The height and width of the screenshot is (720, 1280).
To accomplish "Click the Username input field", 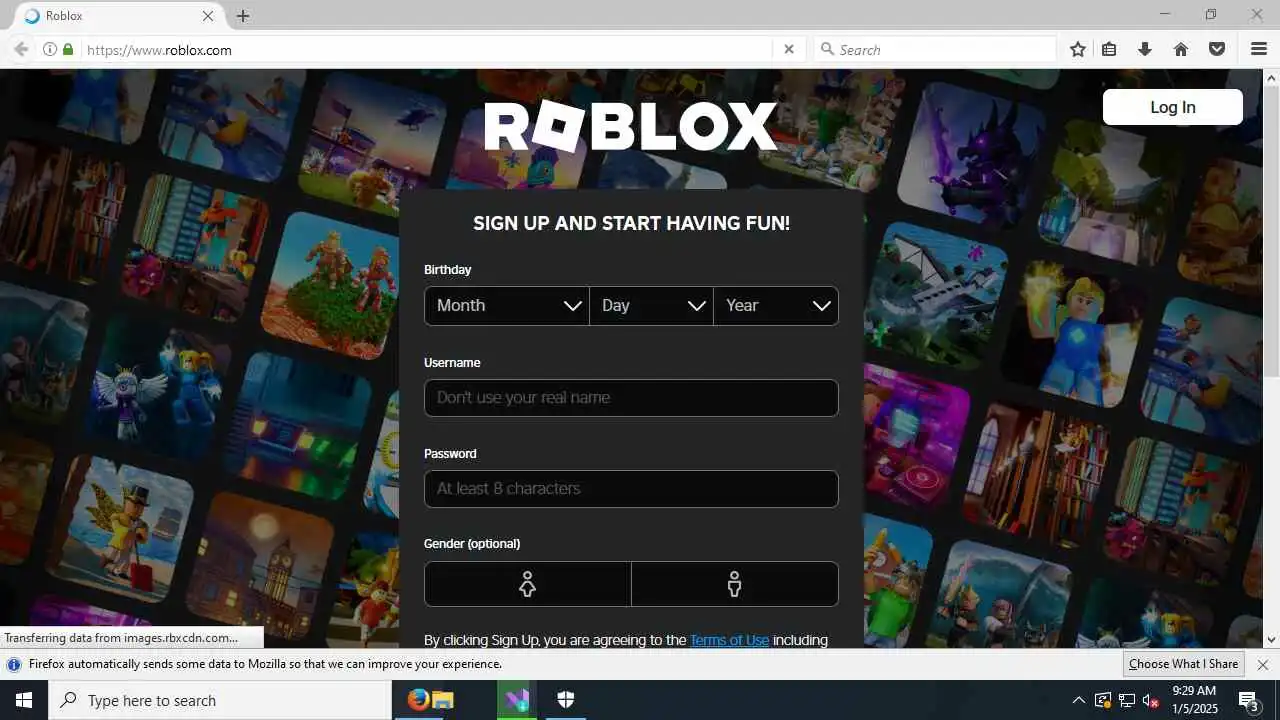I will (x=631, y=398).
